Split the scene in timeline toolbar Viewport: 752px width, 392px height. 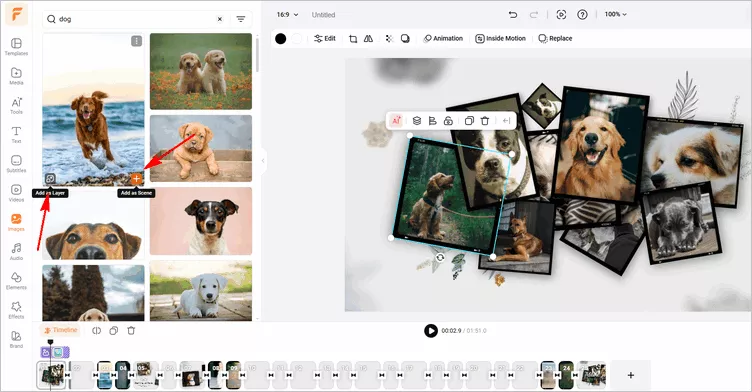click(x=96, y=331)
